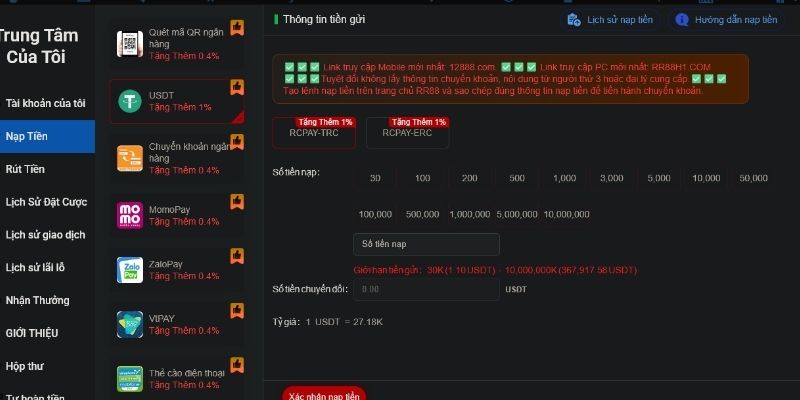
Task: Open Lịch Sử Đặt Cược menu item
Action: pos(46,202)
